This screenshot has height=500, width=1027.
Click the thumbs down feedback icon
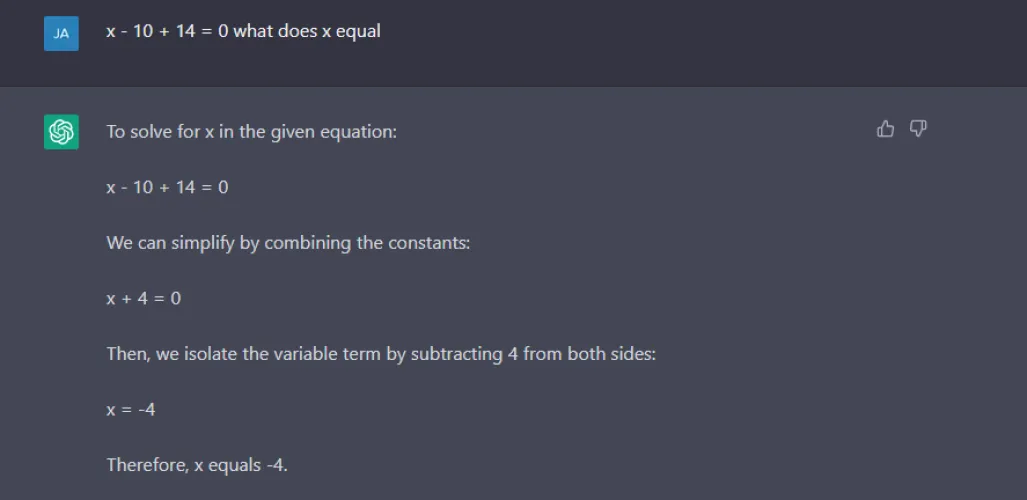click(918, 129)
